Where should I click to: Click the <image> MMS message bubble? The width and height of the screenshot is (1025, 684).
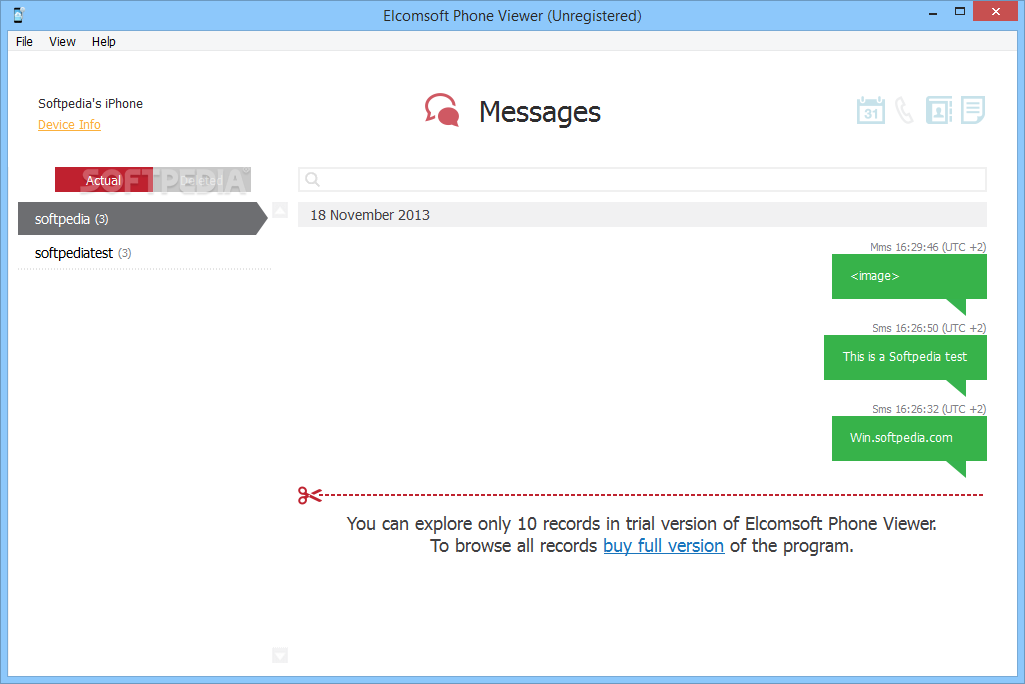pos(909,277)
